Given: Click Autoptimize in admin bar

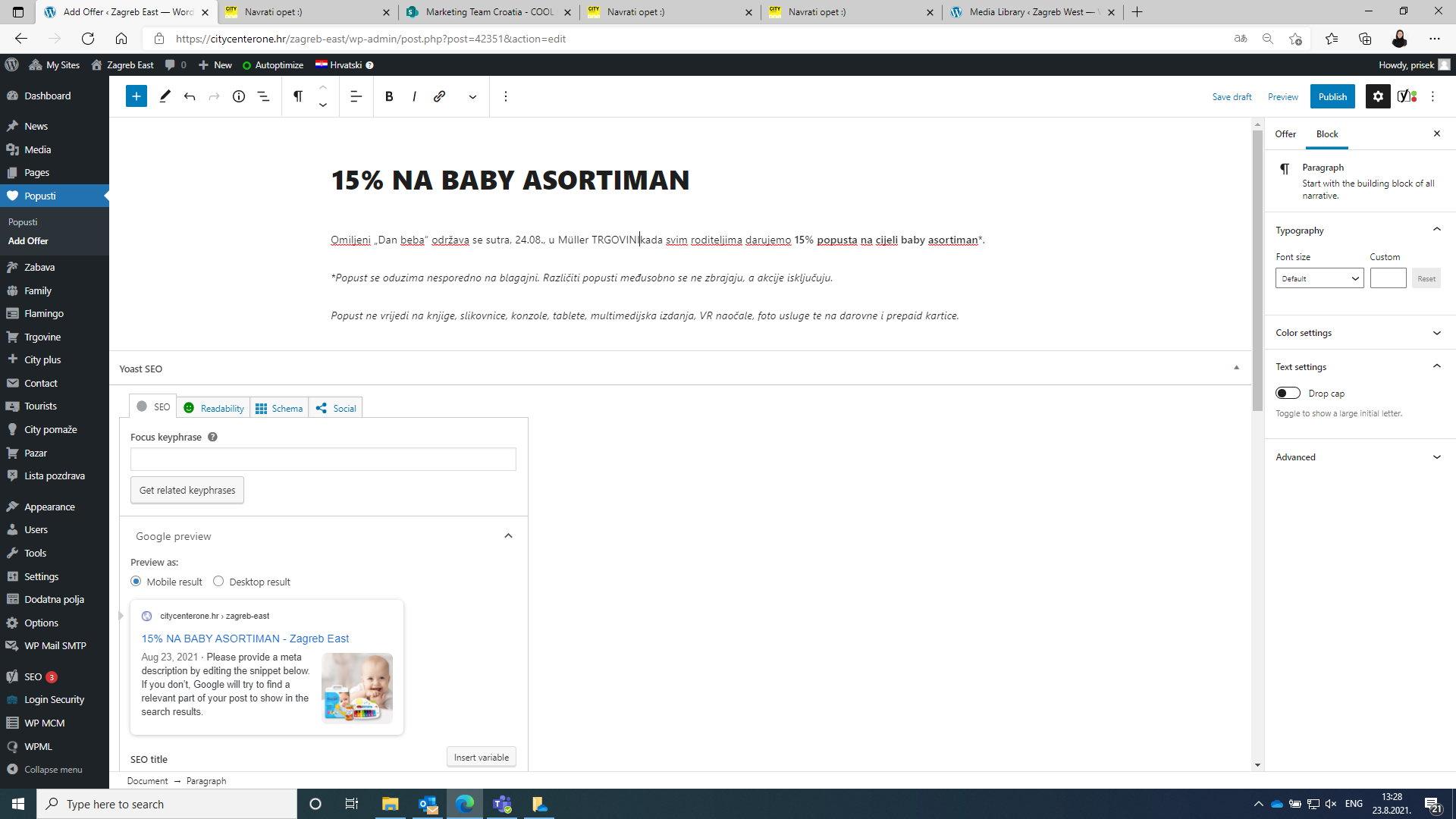Looking at the screenshot, I should pos(273,65).
